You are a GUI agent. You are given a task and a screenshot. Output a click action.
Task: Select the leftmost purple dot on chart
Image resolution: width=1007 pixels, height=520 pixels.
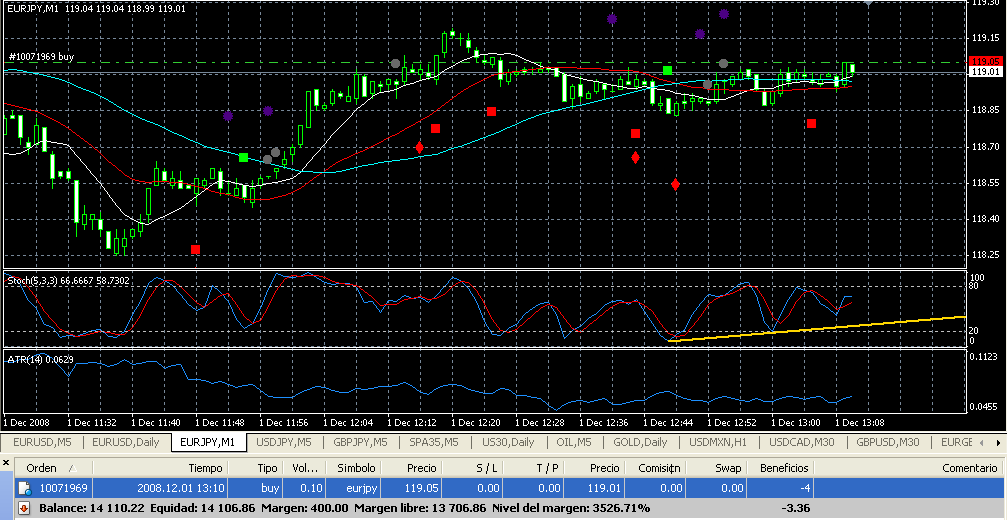pos(228,116)
